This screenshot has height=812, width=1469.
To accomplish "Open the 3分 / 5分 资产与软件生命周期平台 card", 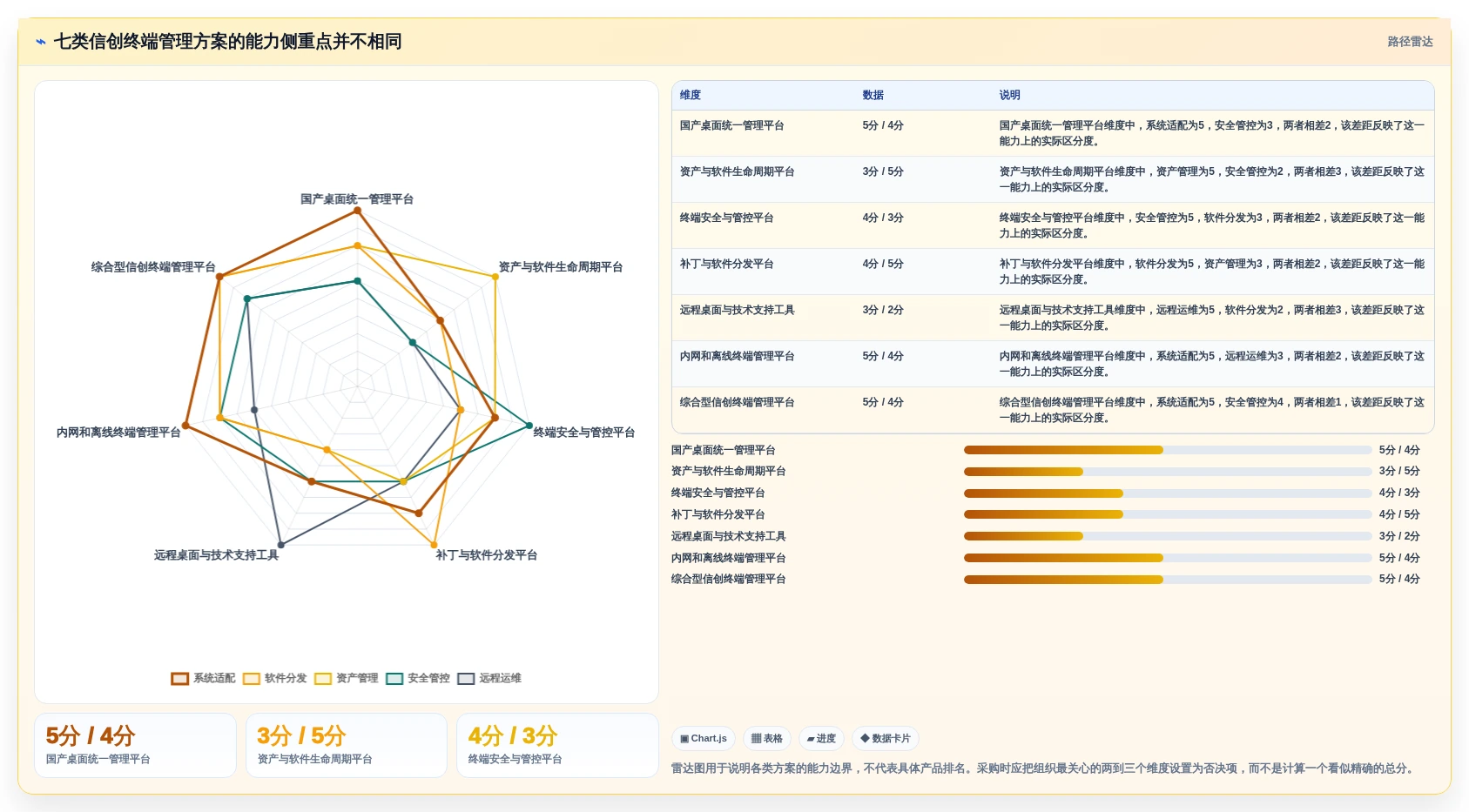I will click(x=347, y=745).
